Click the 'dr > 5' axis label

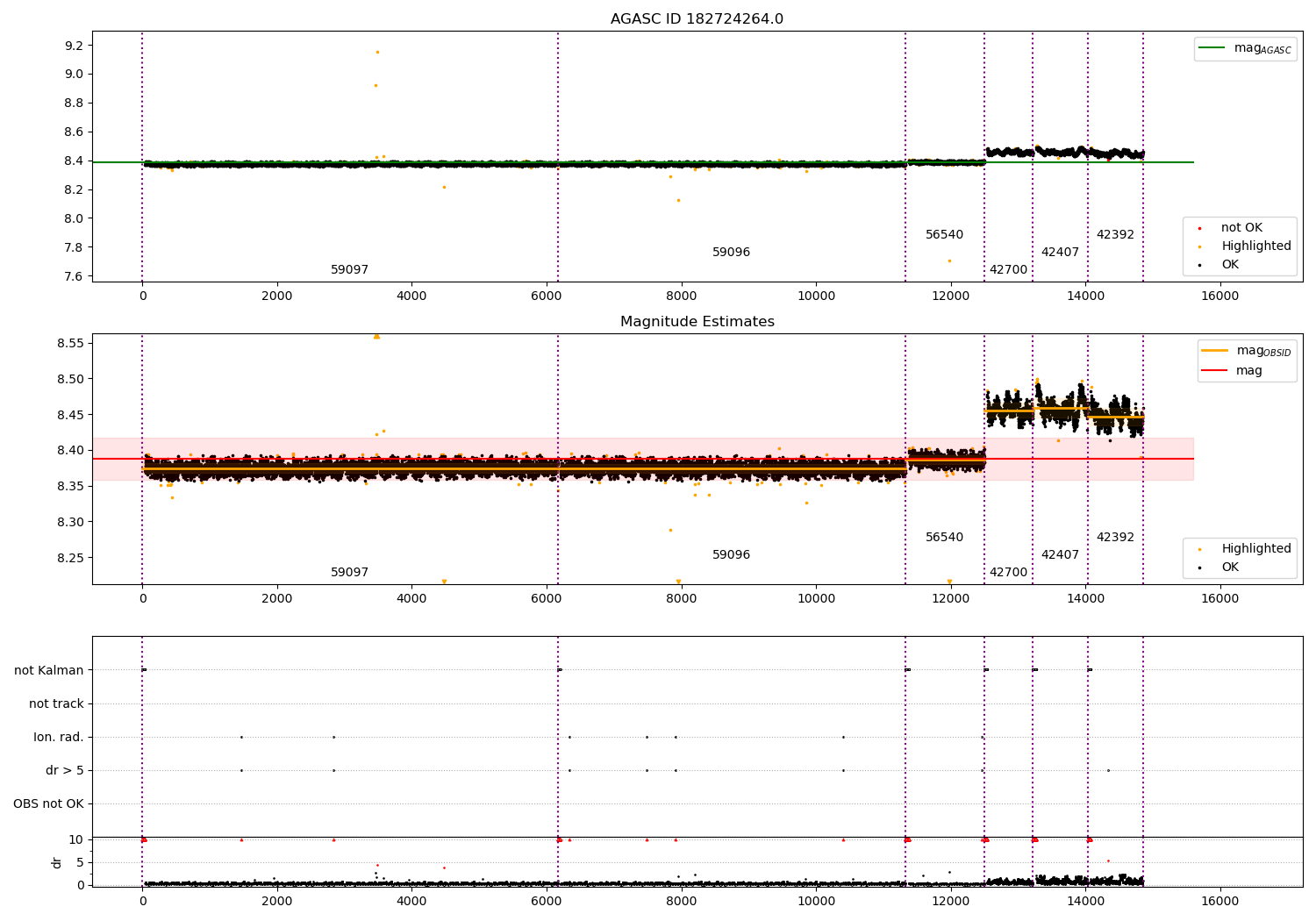pyautogui.click(x=65, y=771)
